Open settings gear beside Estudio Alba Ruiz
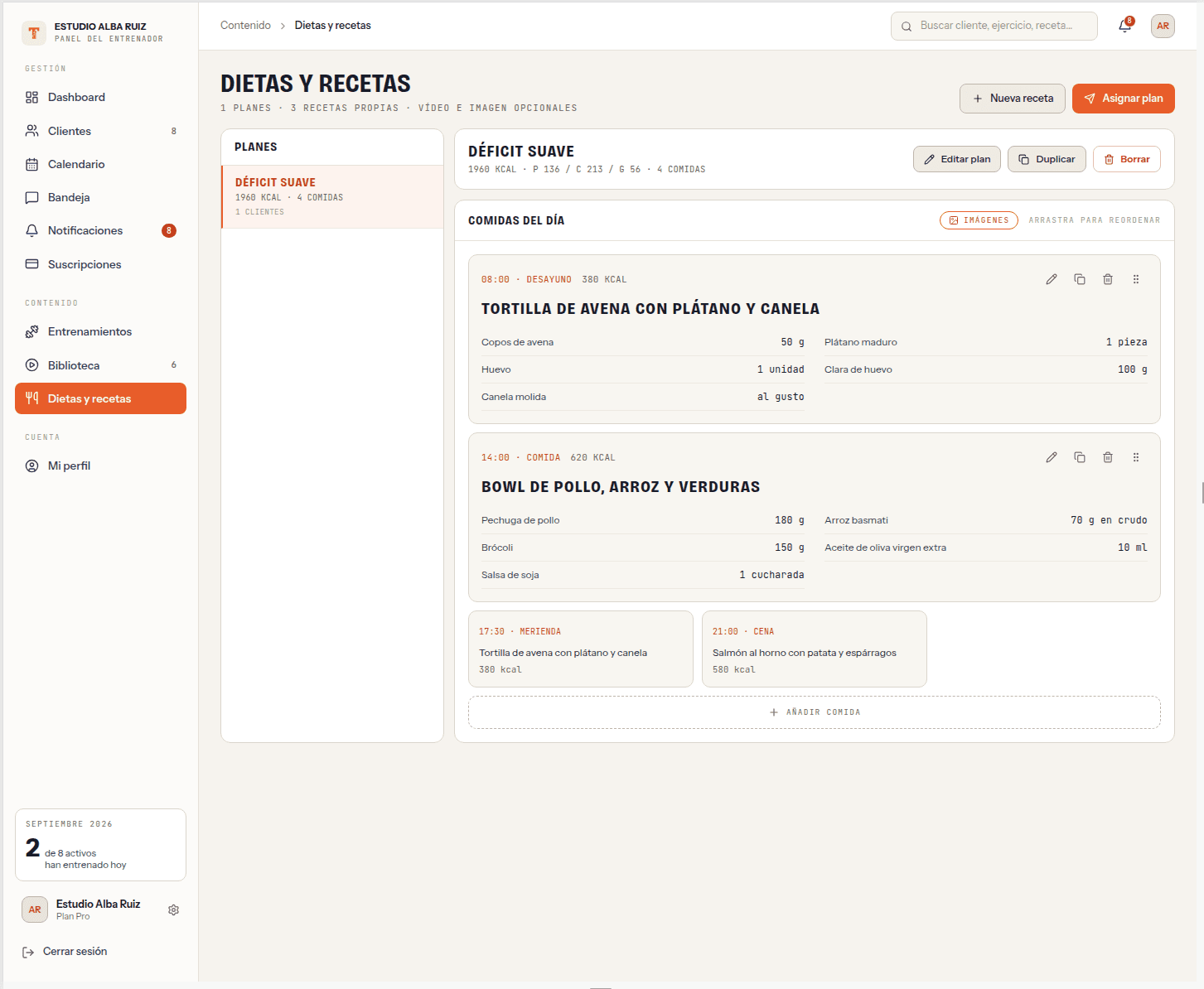The image size is (1204, 989). [173, 909]
